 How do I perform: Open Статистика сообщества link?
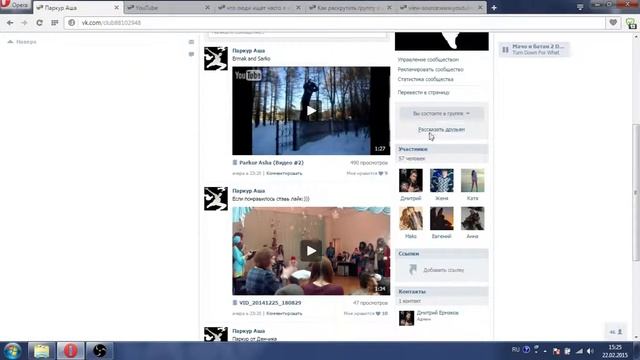coord(425,79)
